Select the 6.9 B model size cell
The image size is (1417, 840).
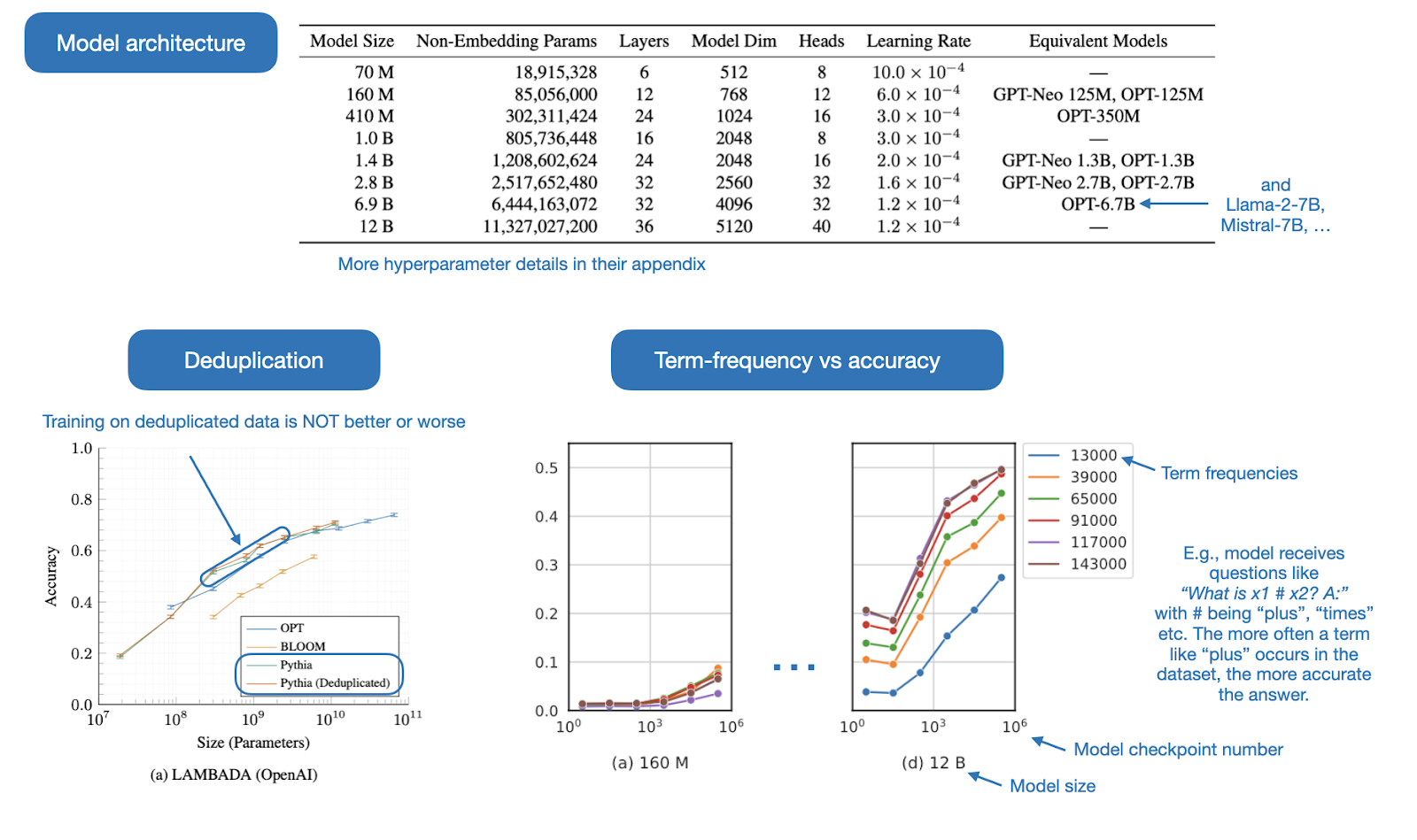374,204
